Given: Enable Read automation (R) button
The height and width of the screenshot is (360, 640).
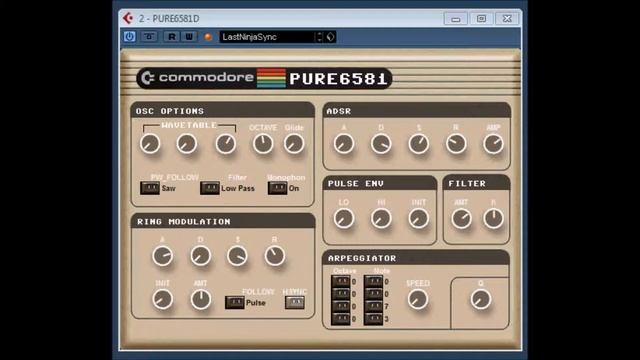Looking at the screenshot, I should pyautogui.click(x=171, y=37).
